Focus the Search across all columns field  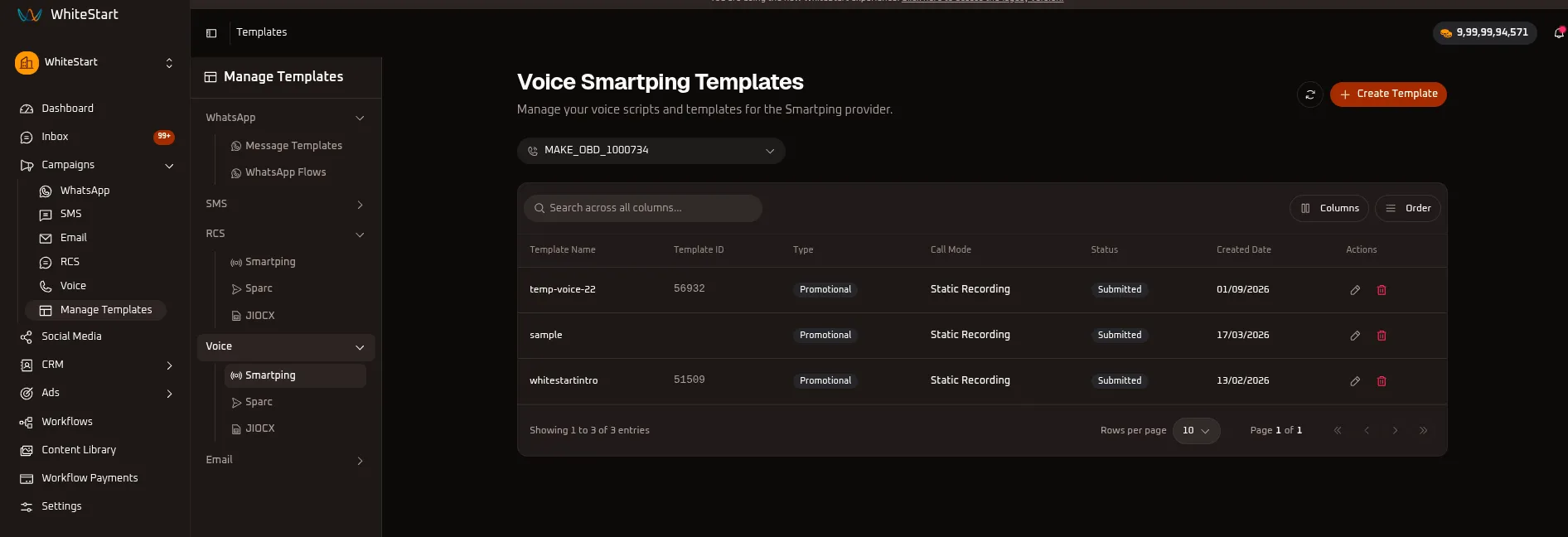click(x=643, y=208)
